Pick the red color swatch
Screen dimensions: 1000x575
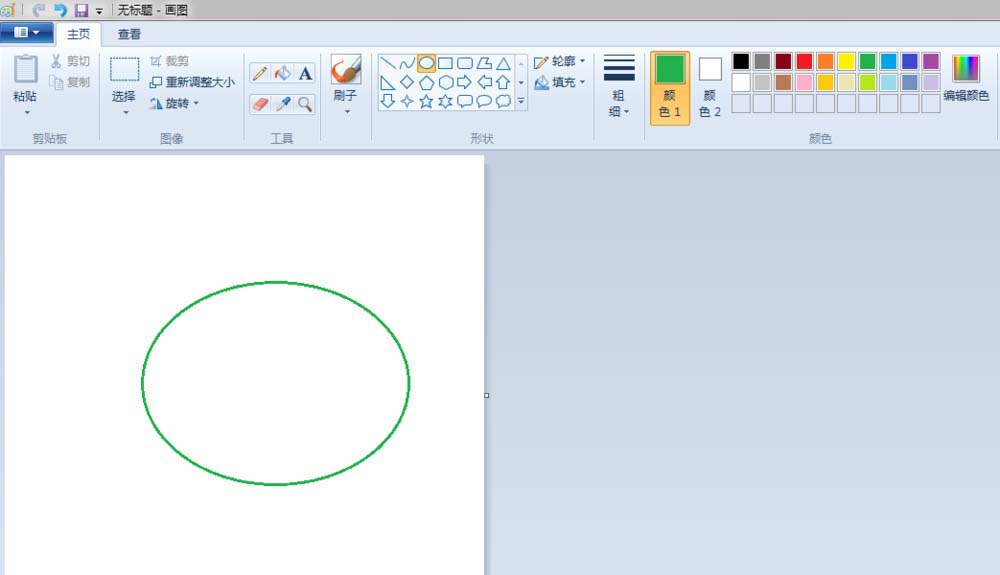pyautogui.click(x=804, y=61)
